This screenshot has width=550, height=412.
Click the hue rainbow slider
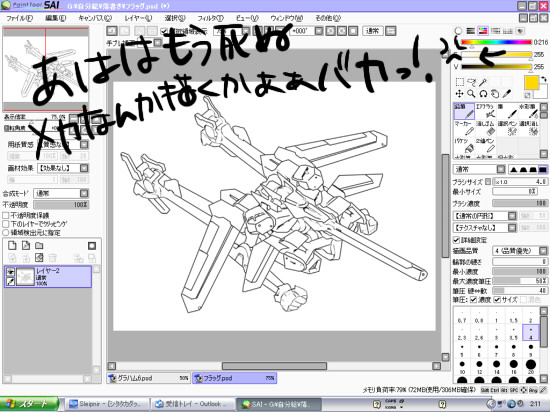click(496, 42)
